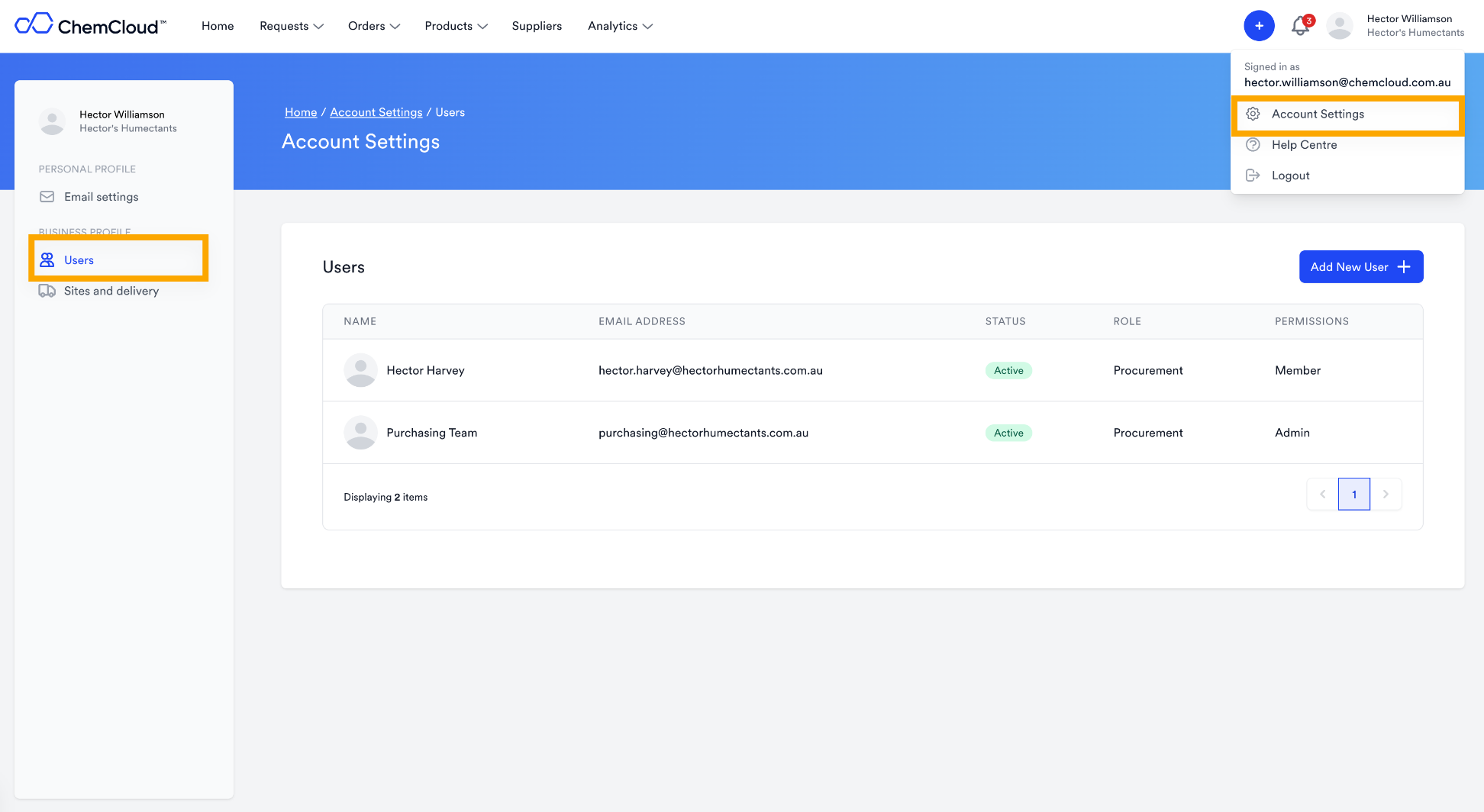Expand the Orders dropdown menu
This screenshot has height=812, width=1484.
(374, 26)
